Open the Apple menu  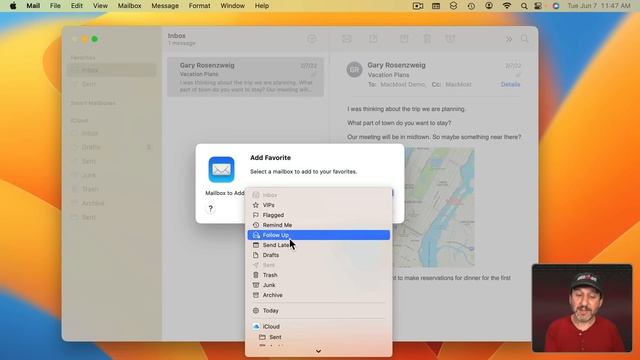click(13, 6)
